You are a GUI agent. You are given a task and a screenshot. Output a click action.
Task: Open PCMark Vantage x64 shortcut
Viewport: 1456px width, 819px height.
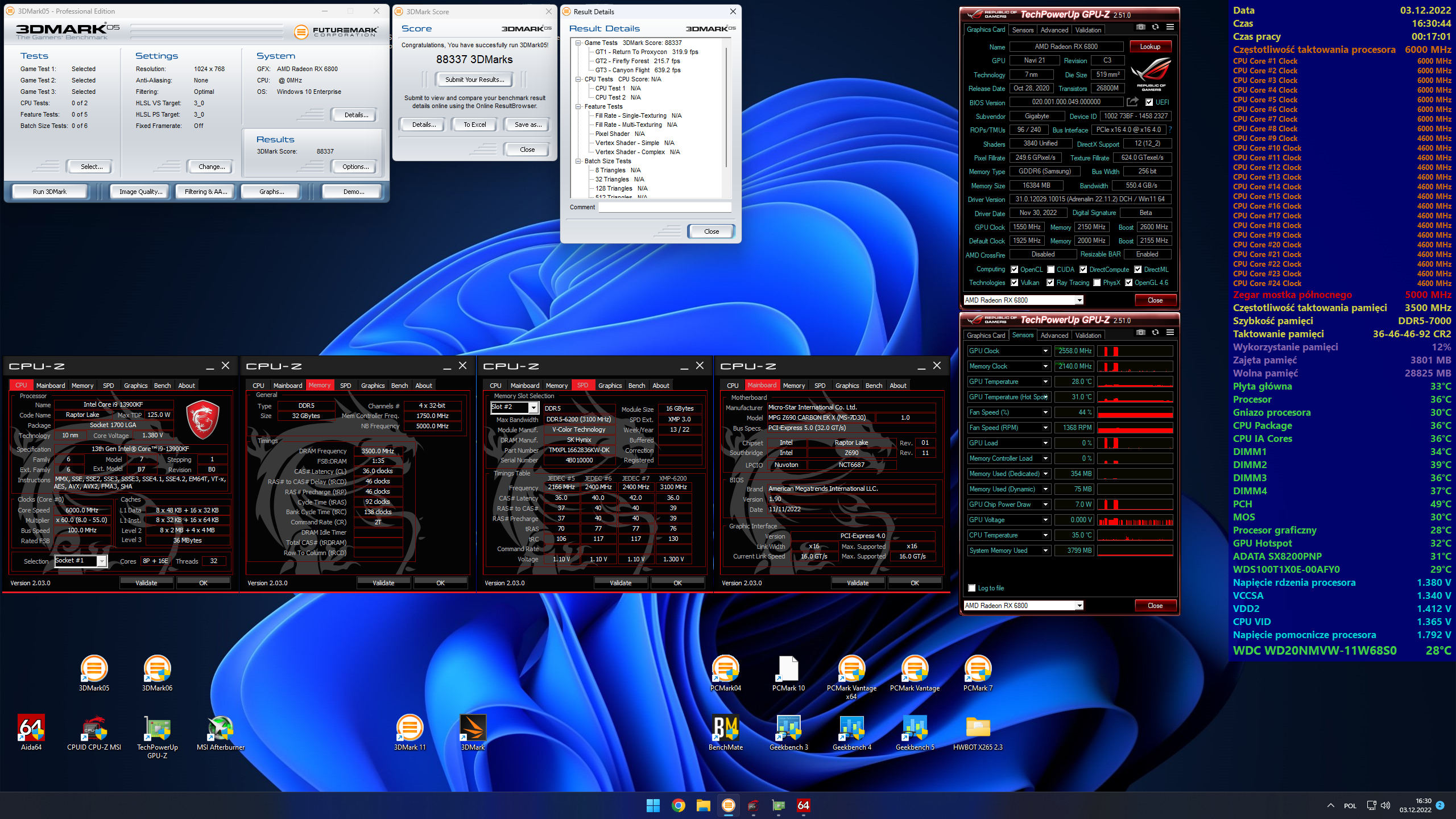852,677
